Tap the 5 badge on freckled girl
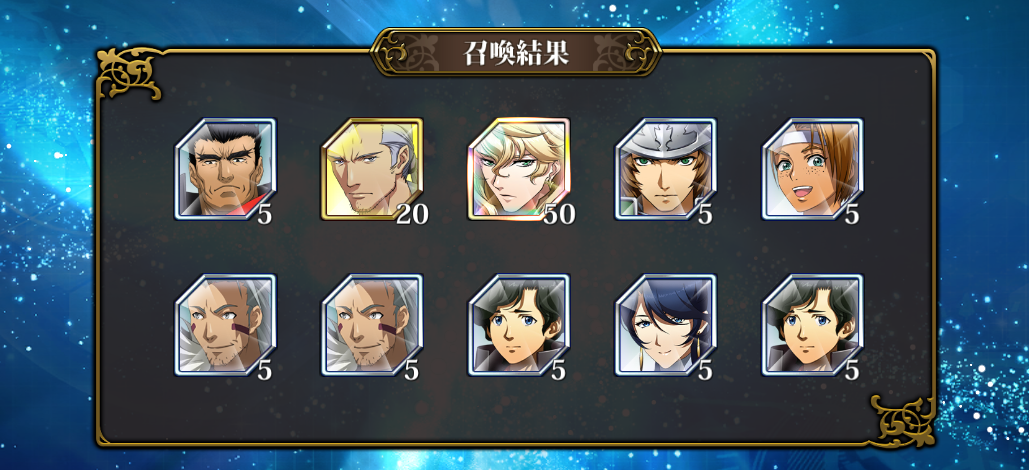The height and width of the screenshot is (470, 1029). point(852,214)
